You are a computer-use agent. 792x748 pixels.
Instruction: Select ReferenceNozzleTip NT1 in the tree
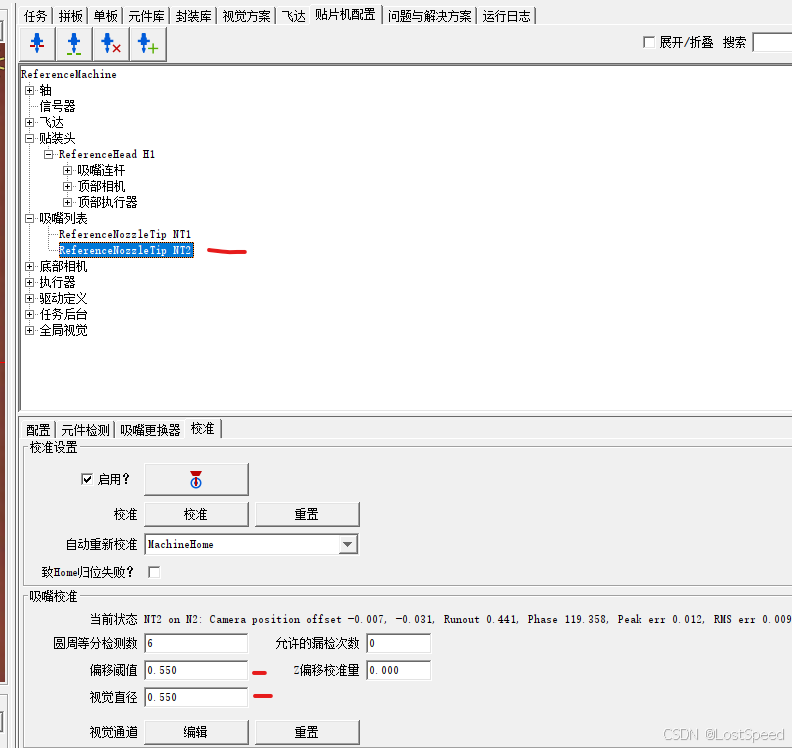coord(125,234)
